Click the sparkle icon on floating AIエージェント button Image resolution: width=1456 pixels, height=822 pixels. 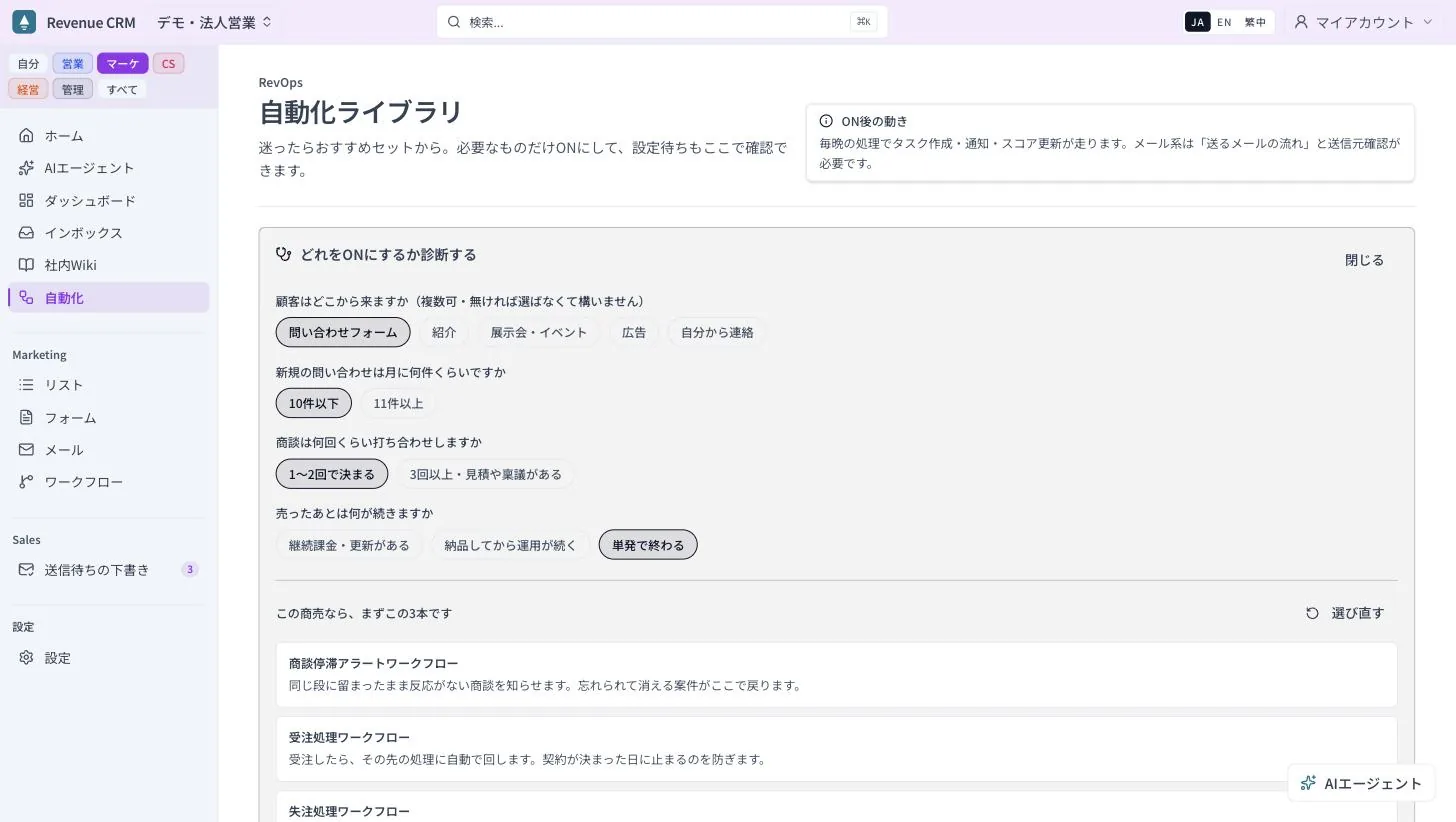click(x=1308, y=783)
